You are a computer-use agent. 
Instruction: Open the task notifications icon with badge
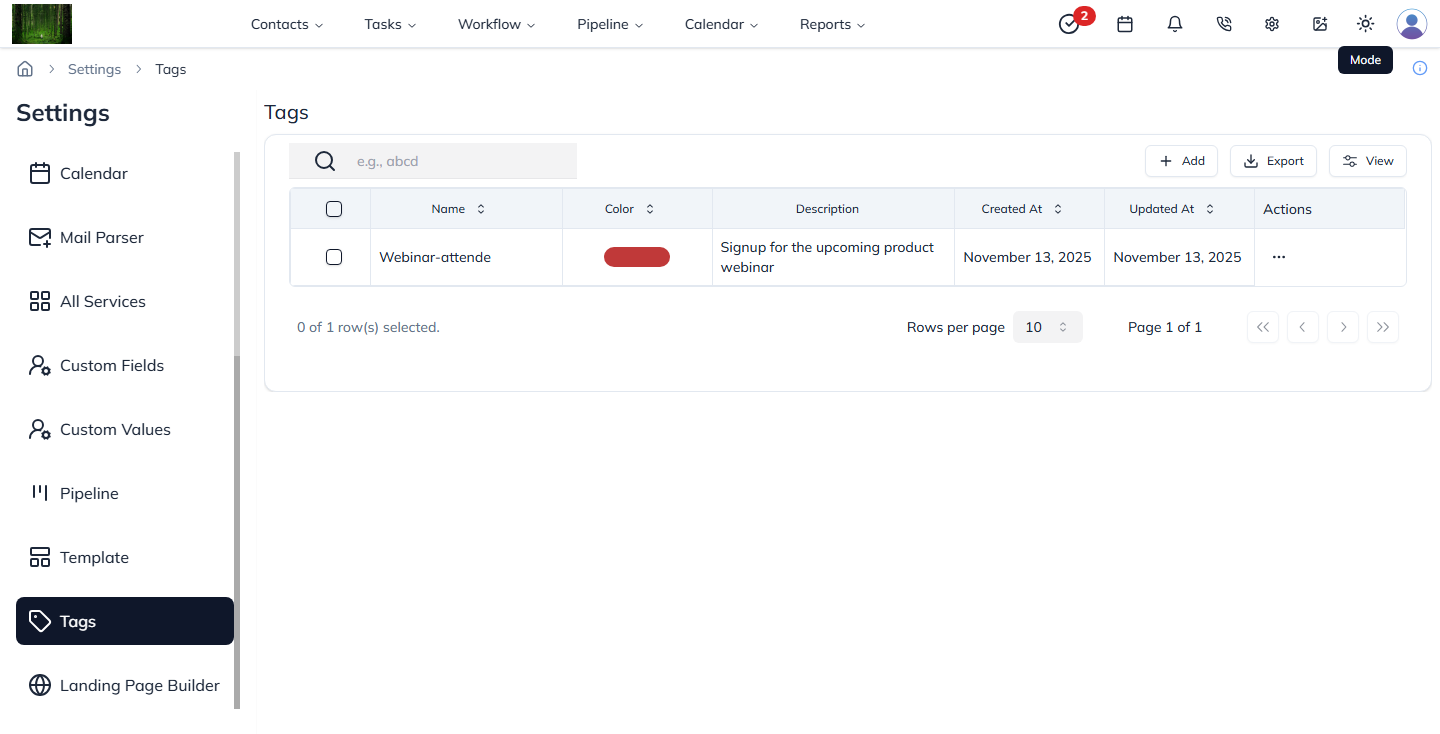click(x=1070, y=24)
